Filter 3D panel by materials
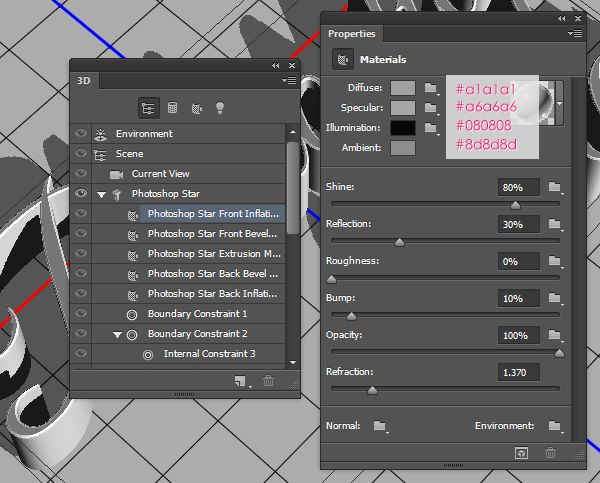The image size is (600, 483). pyautogui.click(x=196, y=108)
